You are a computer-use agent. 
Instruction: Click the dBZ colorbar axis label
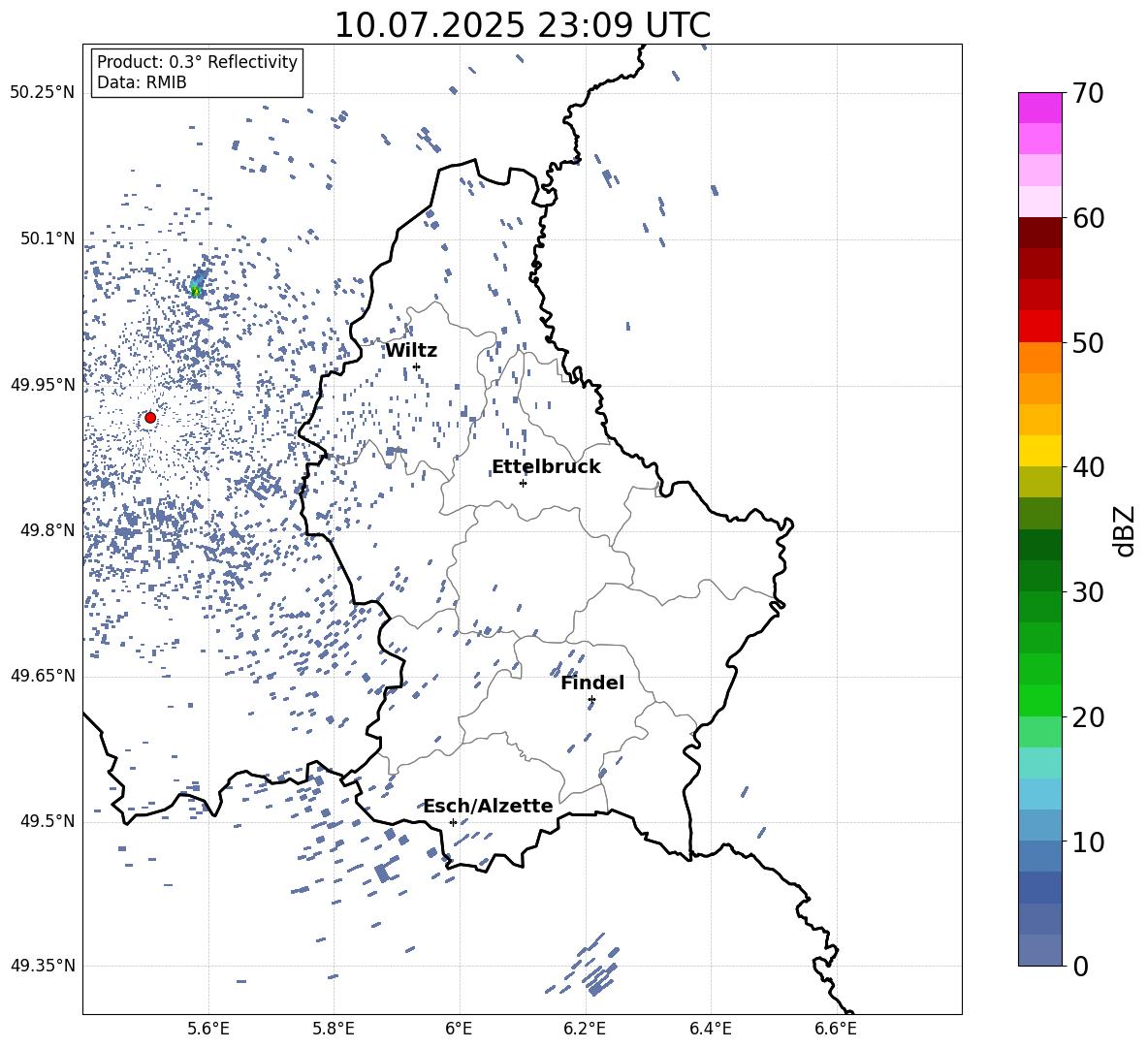1126,530
